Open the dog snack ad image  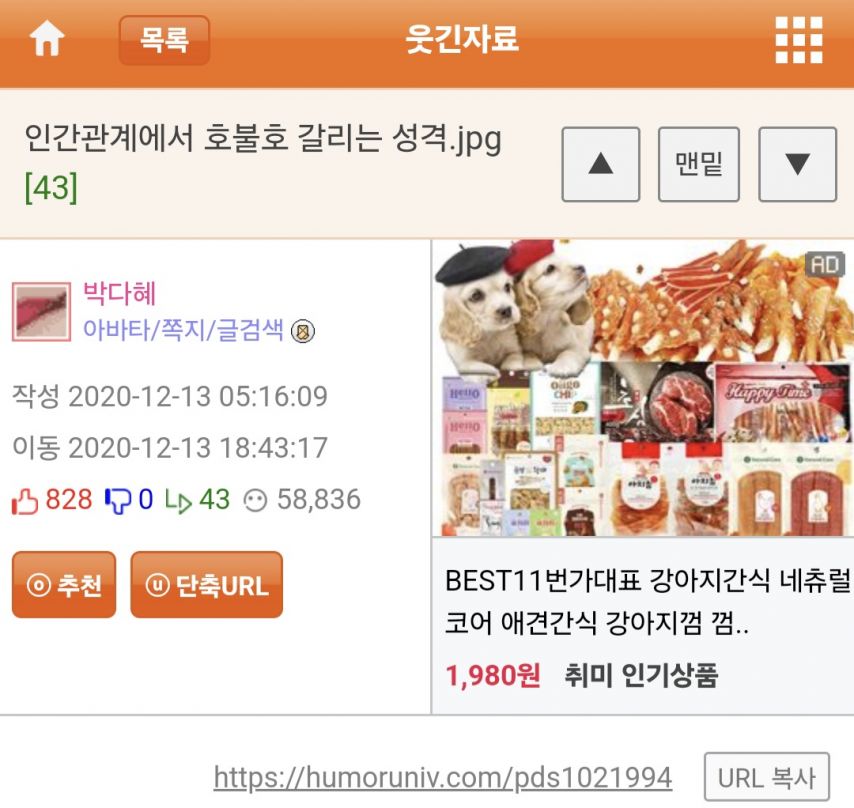coord(643,388)
